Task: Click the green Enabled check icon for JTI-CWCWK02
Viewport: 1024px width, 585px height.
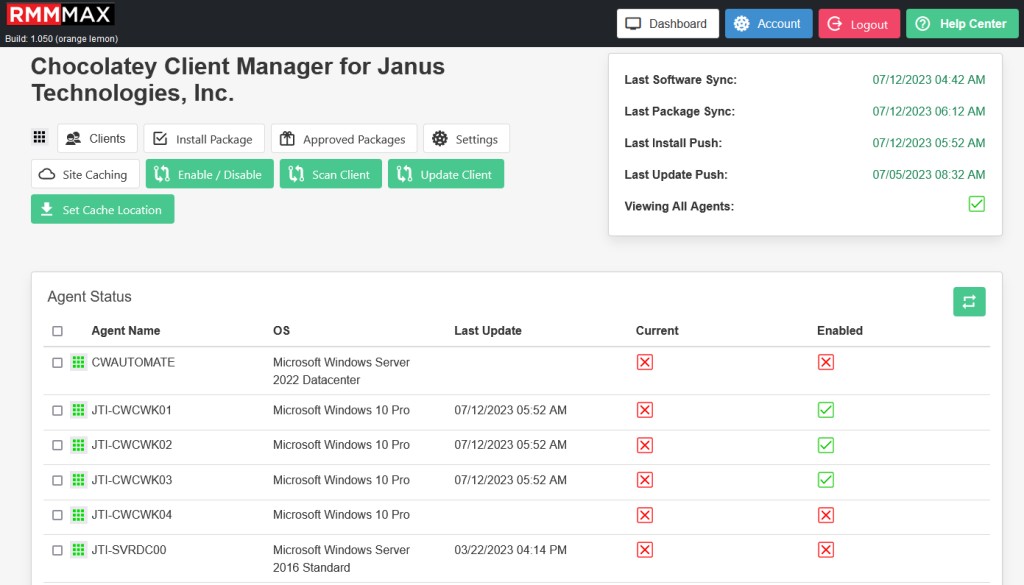Action: [x=825, y=445]
